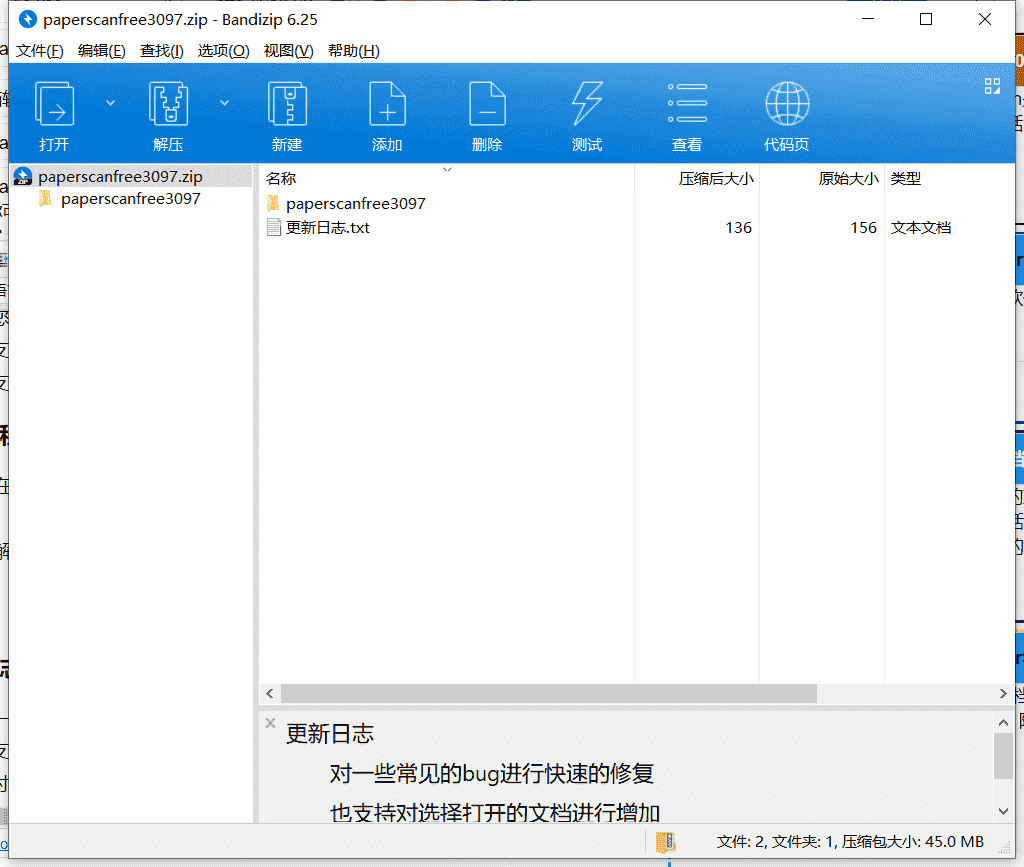The width and height of the screenshot is (1024, 867).
Task: Select paperscanfree3097.zip in tree
Action: tap(120, 177)
